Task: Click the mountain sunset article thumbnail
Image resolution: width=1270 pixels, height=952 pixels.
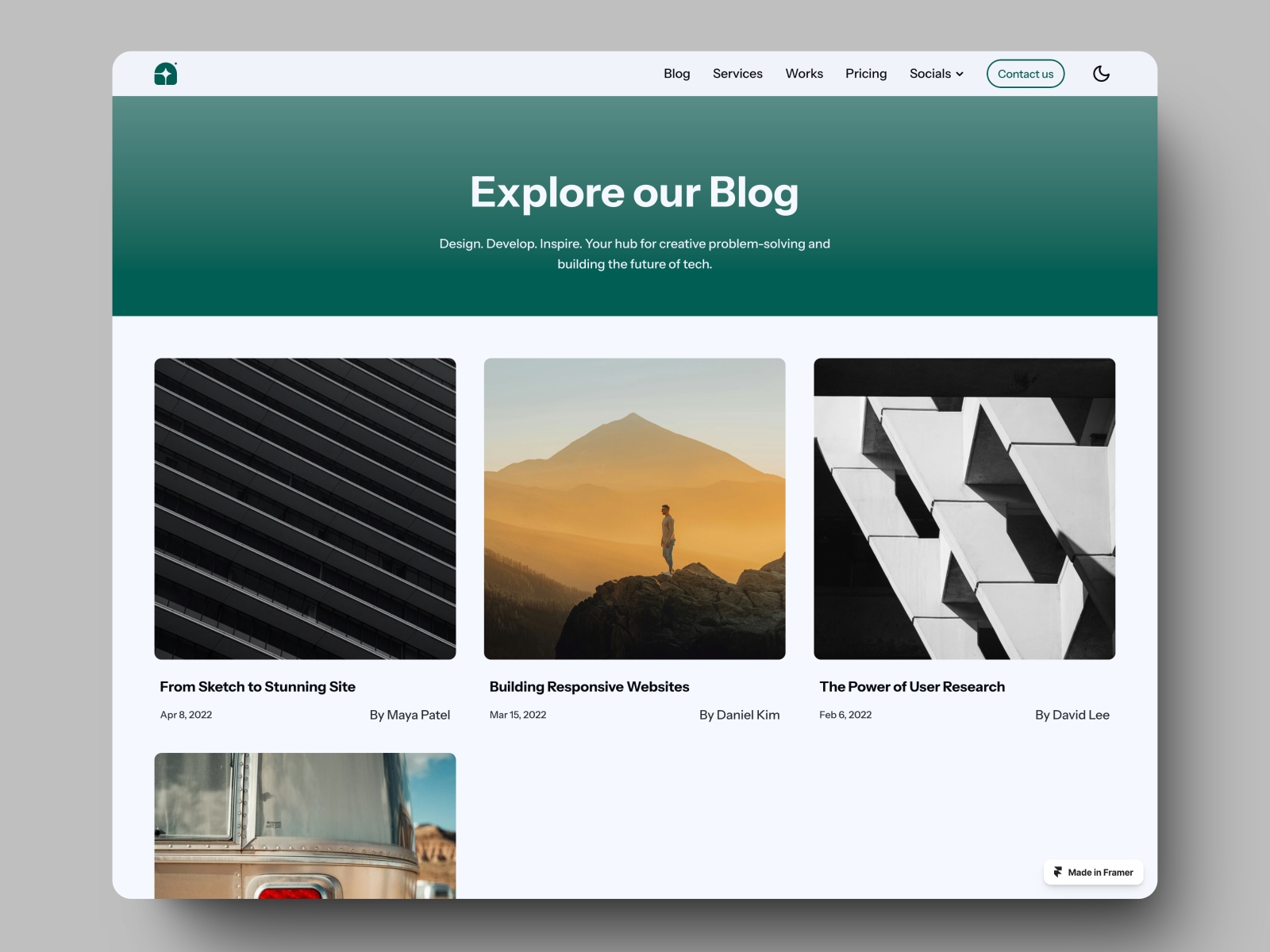Action: click(x=634, y=509)
